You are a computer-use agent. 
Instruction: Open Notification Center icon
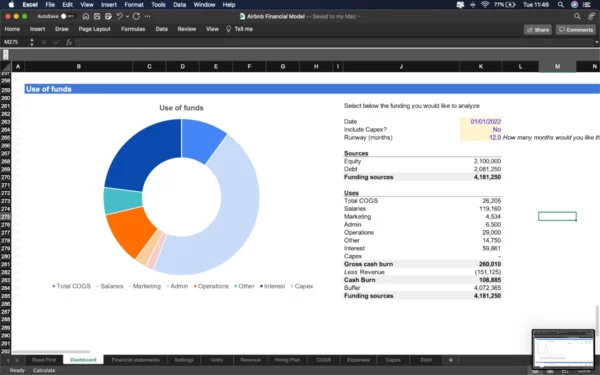(x=587, y=5)
